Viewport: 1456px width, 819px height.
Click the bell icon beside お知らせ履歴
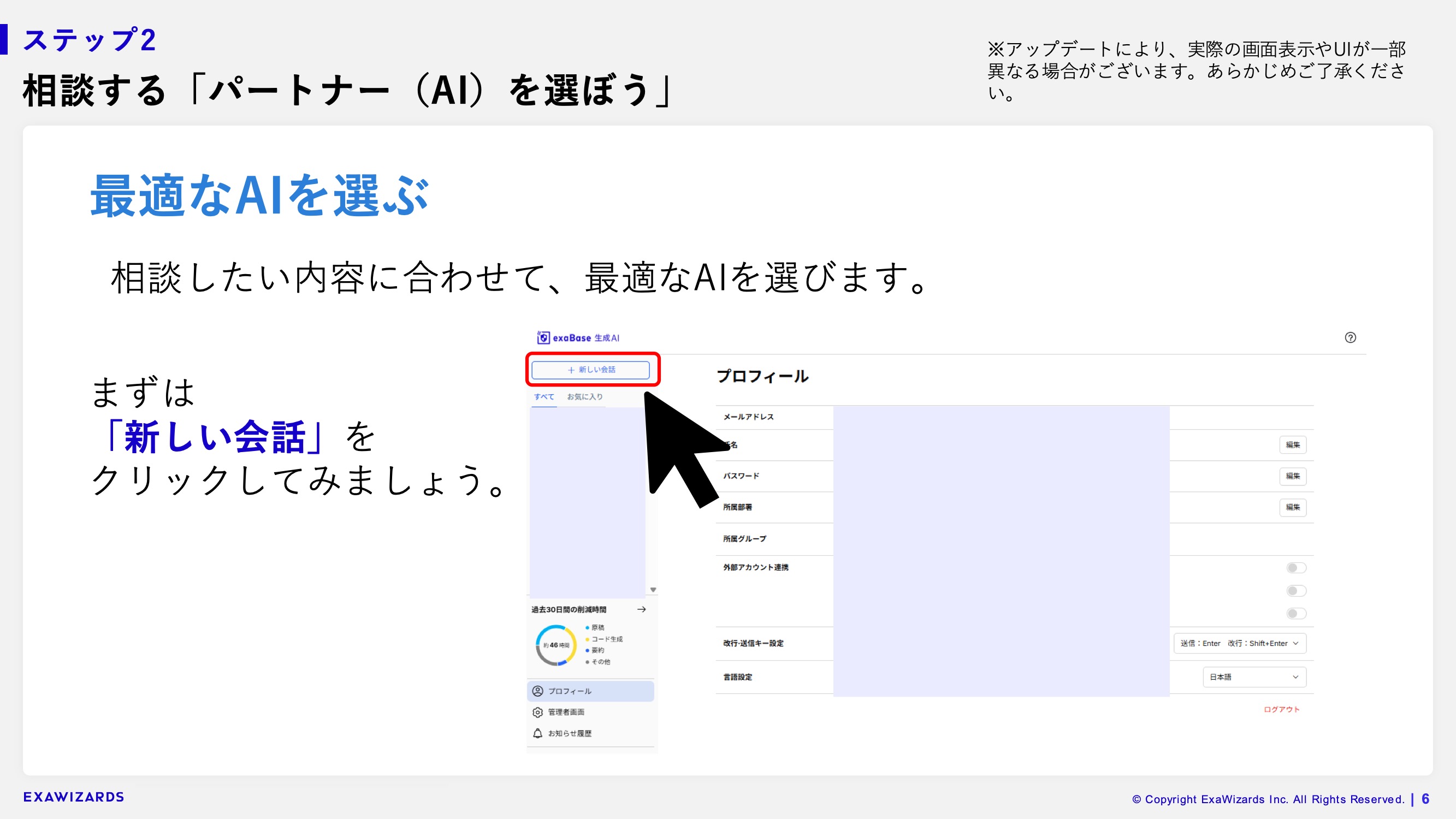(x=537, y=733)
